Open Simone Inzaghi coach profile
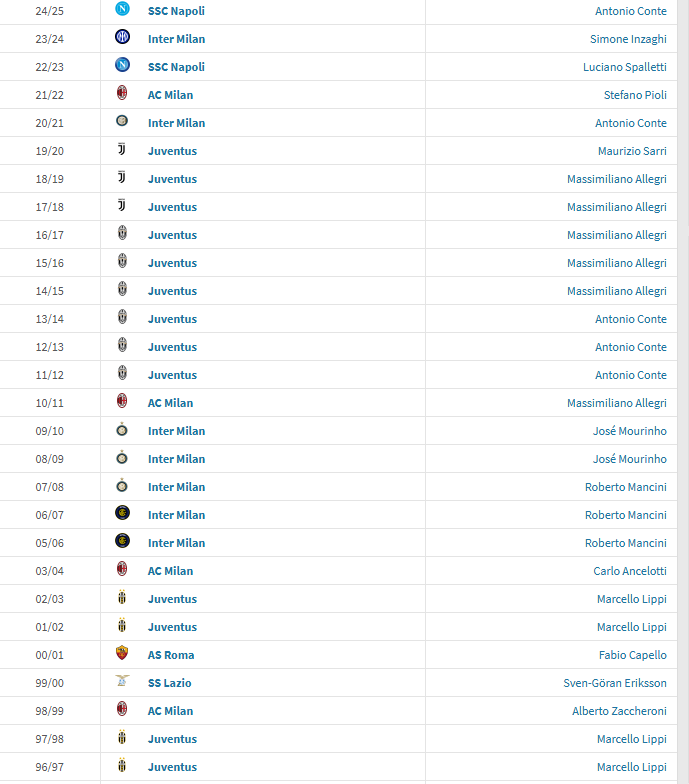Image resolution: width=689 pixels, height=784 pixels. coord(628,39)
